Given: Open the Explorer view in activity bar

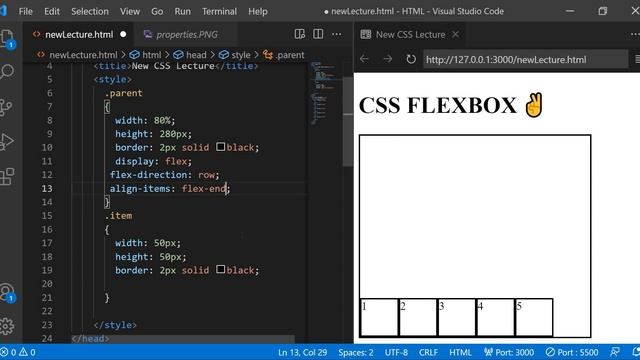Looking at the screenshot, I should tap(7, 39).
